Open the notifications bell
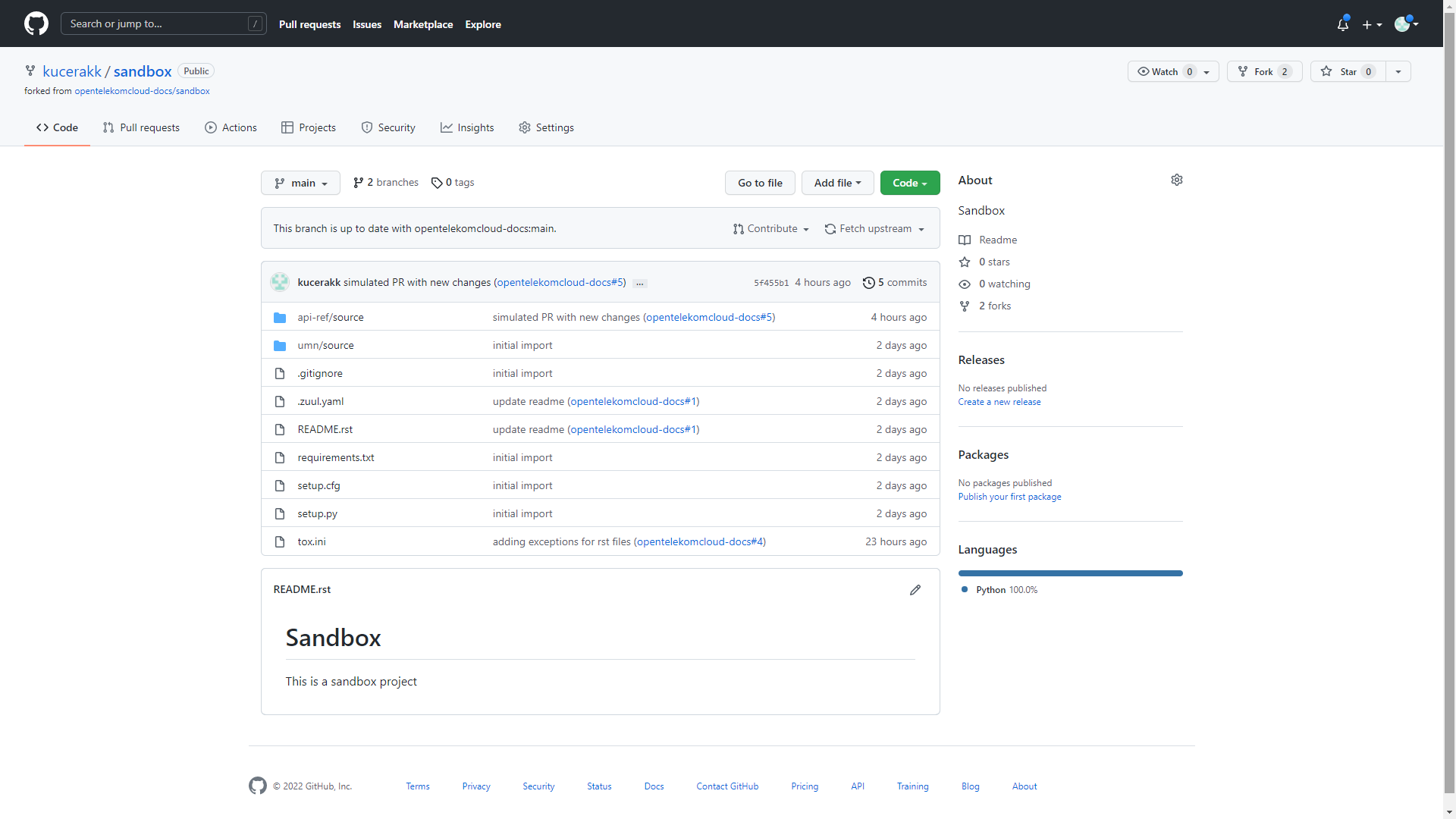 [1343, 24]
